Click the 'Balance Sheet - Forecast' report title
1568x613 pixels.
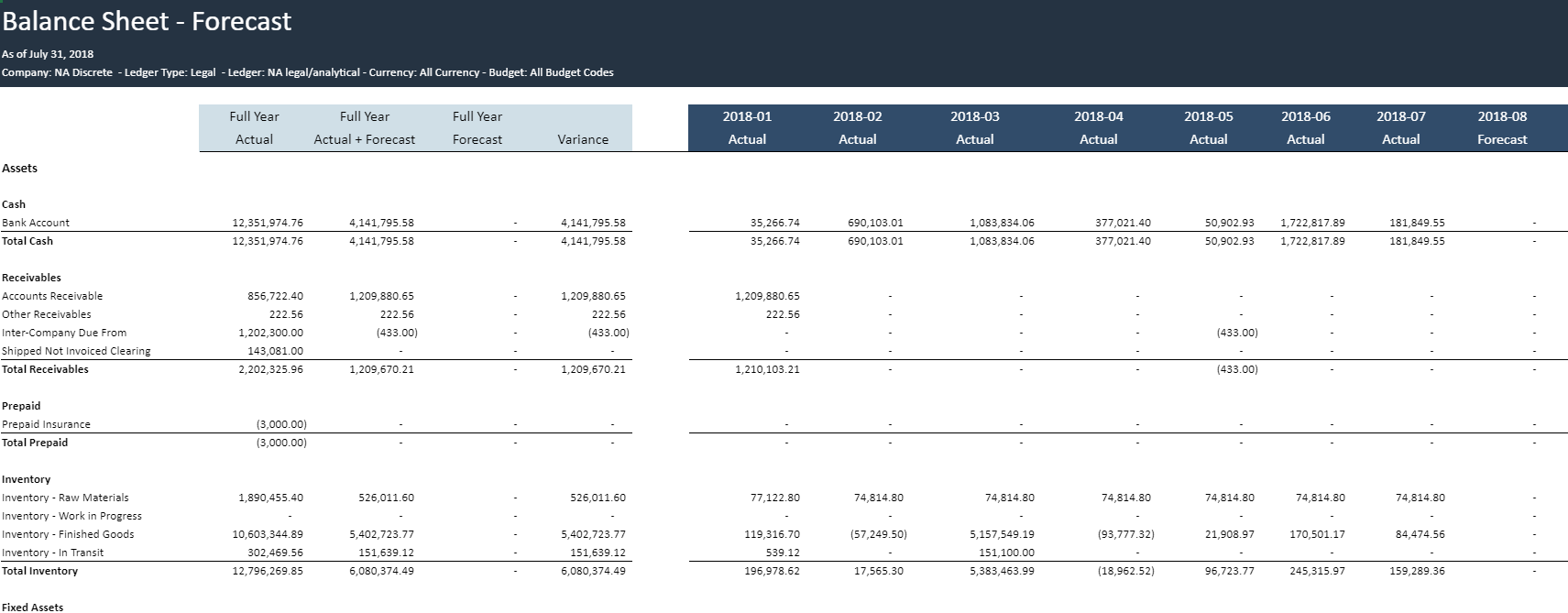pyautogui.click(x=147, y=21)
